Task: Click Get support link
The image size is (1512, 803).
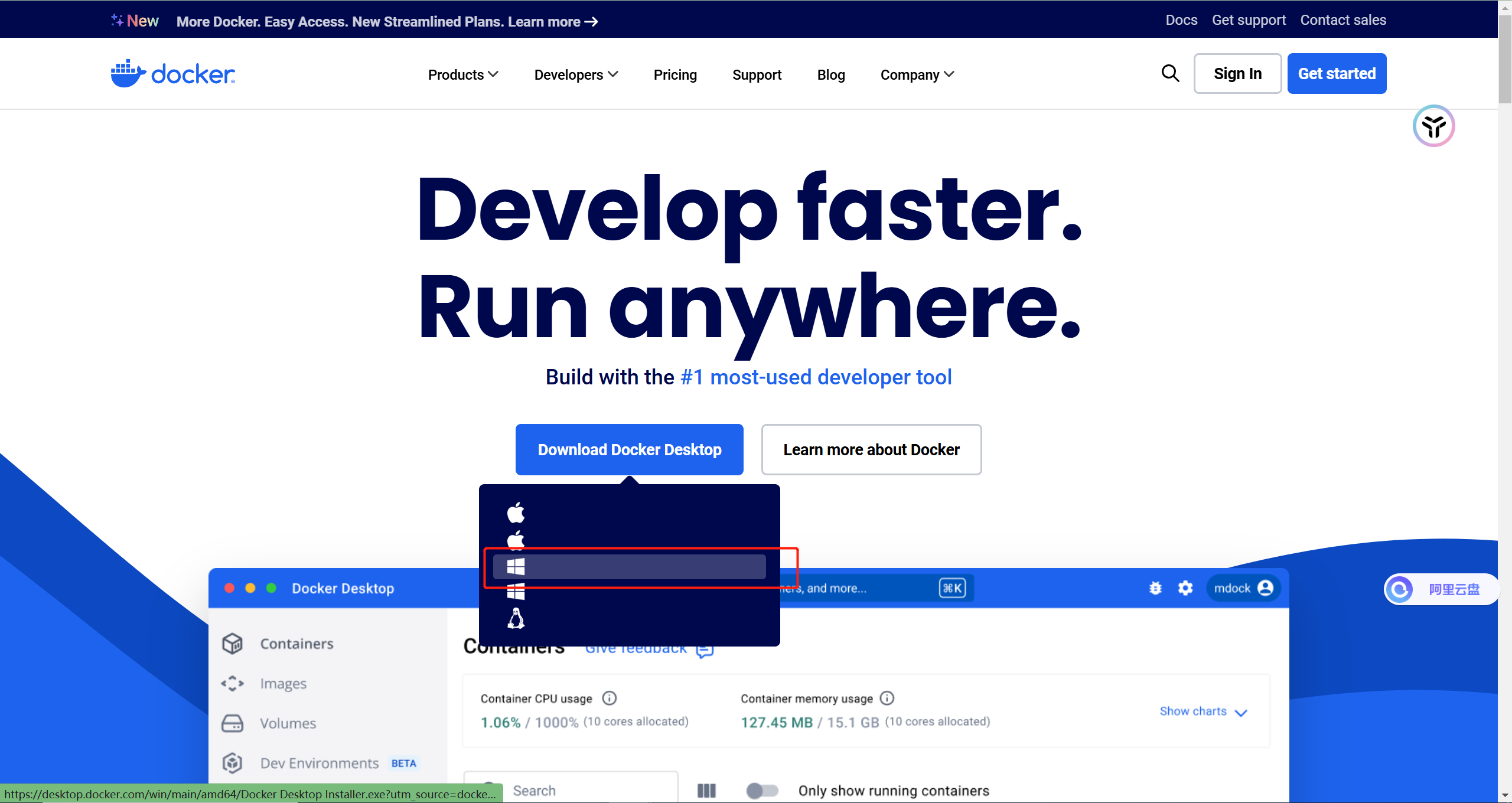Action: [x=1249, y=20]
